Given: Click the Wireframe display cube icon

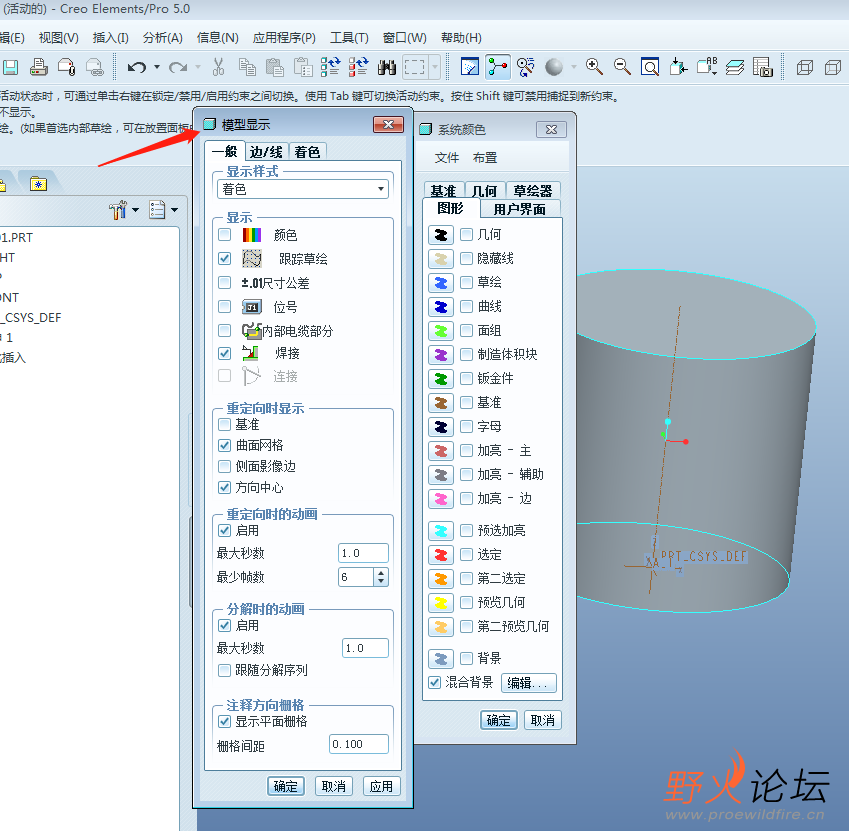Looking at the screenshot, I should coord(805,67).
